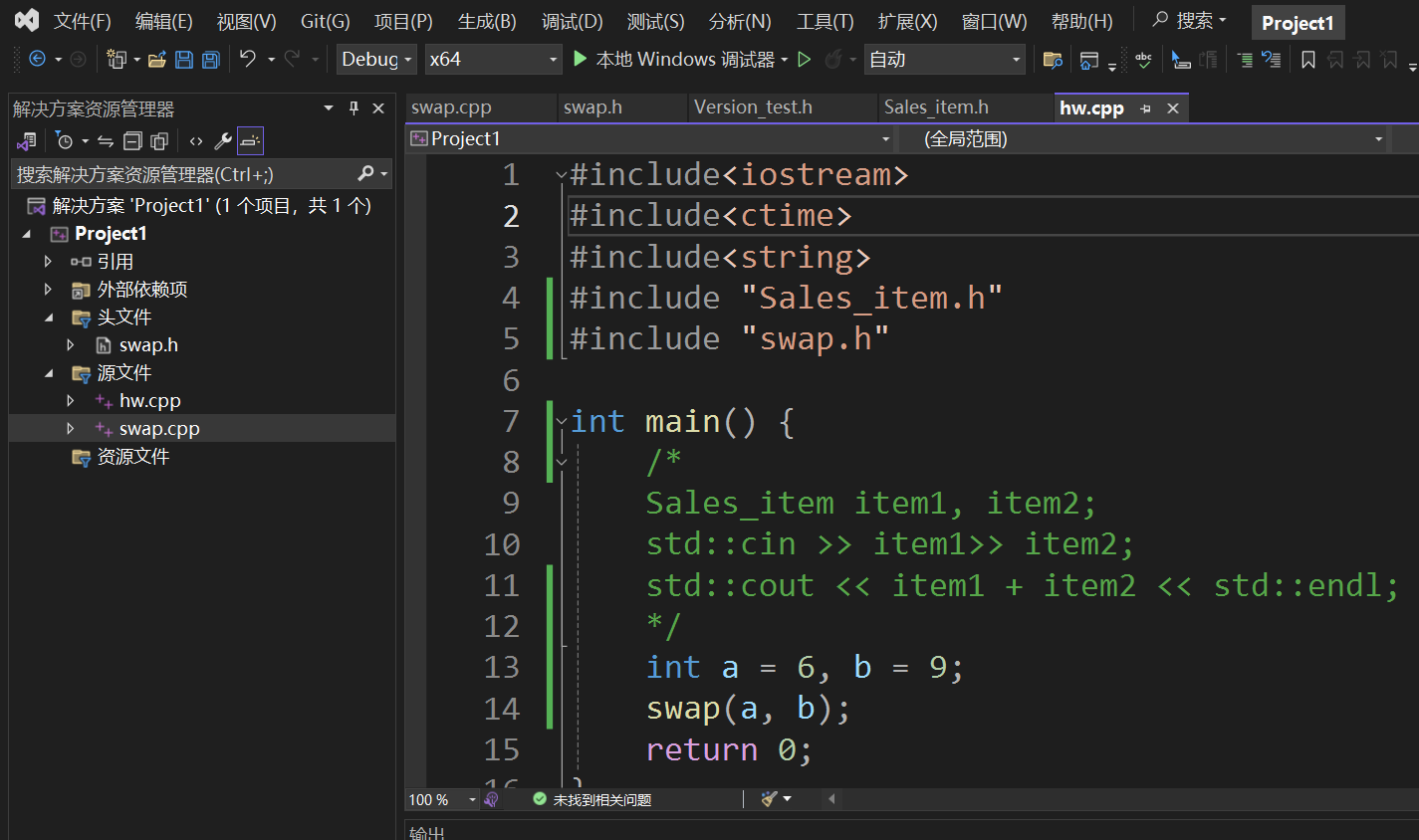Open the 调试(D) menu
The width and height of the screenshot is (1419, 840).
[x=573, y=21]
